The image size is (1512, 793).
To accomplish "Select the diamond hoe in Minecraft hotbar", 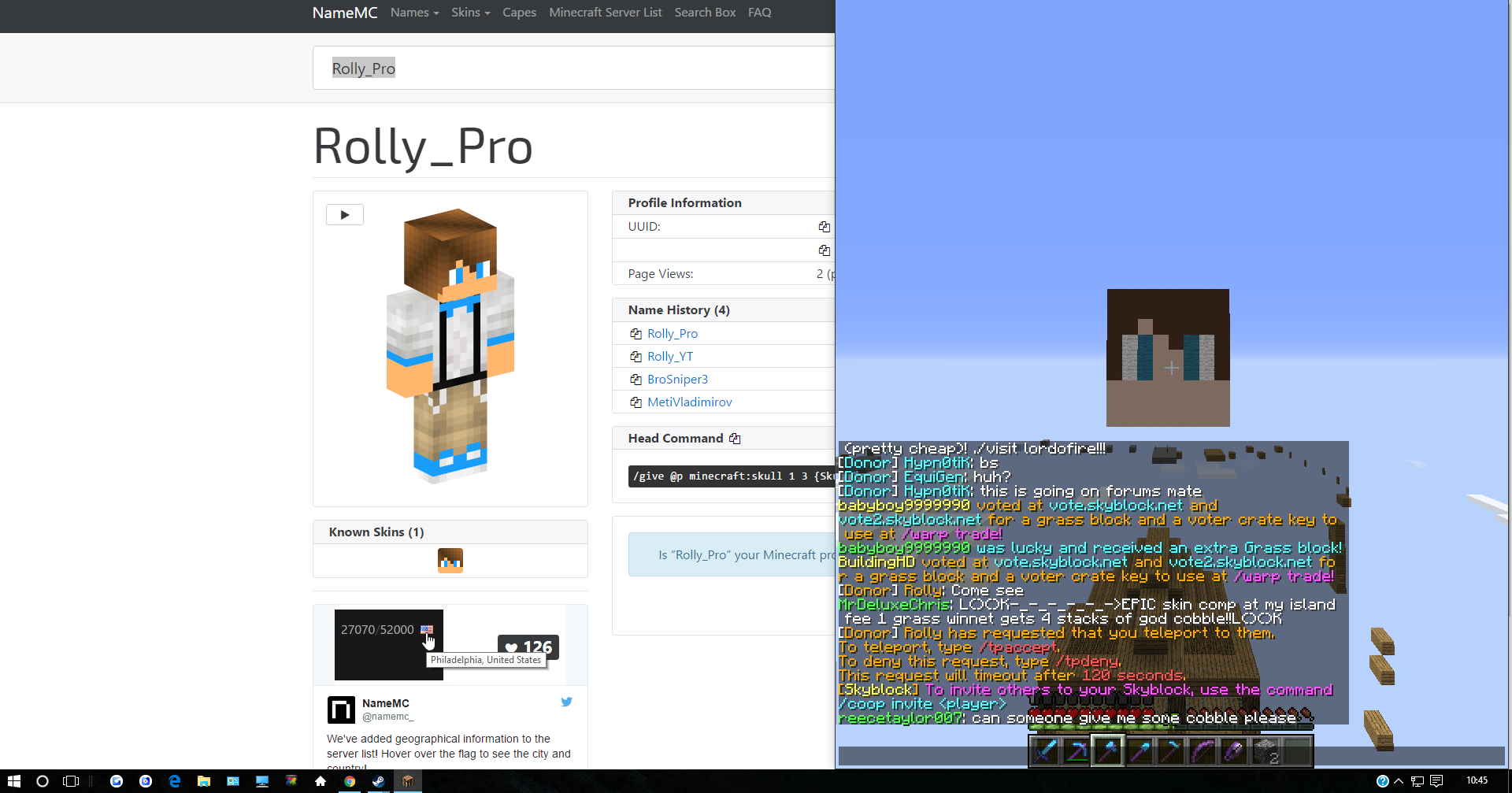I will click(1171, 751).
